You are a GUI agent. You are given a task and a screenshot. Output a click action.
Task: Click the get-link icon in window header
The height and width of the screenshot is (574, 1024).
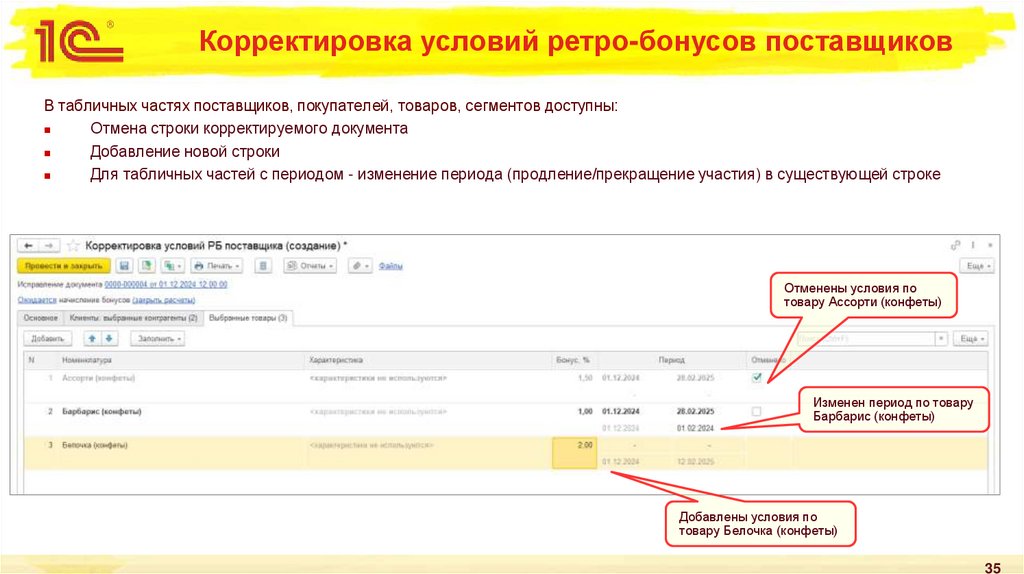[955, 246]
